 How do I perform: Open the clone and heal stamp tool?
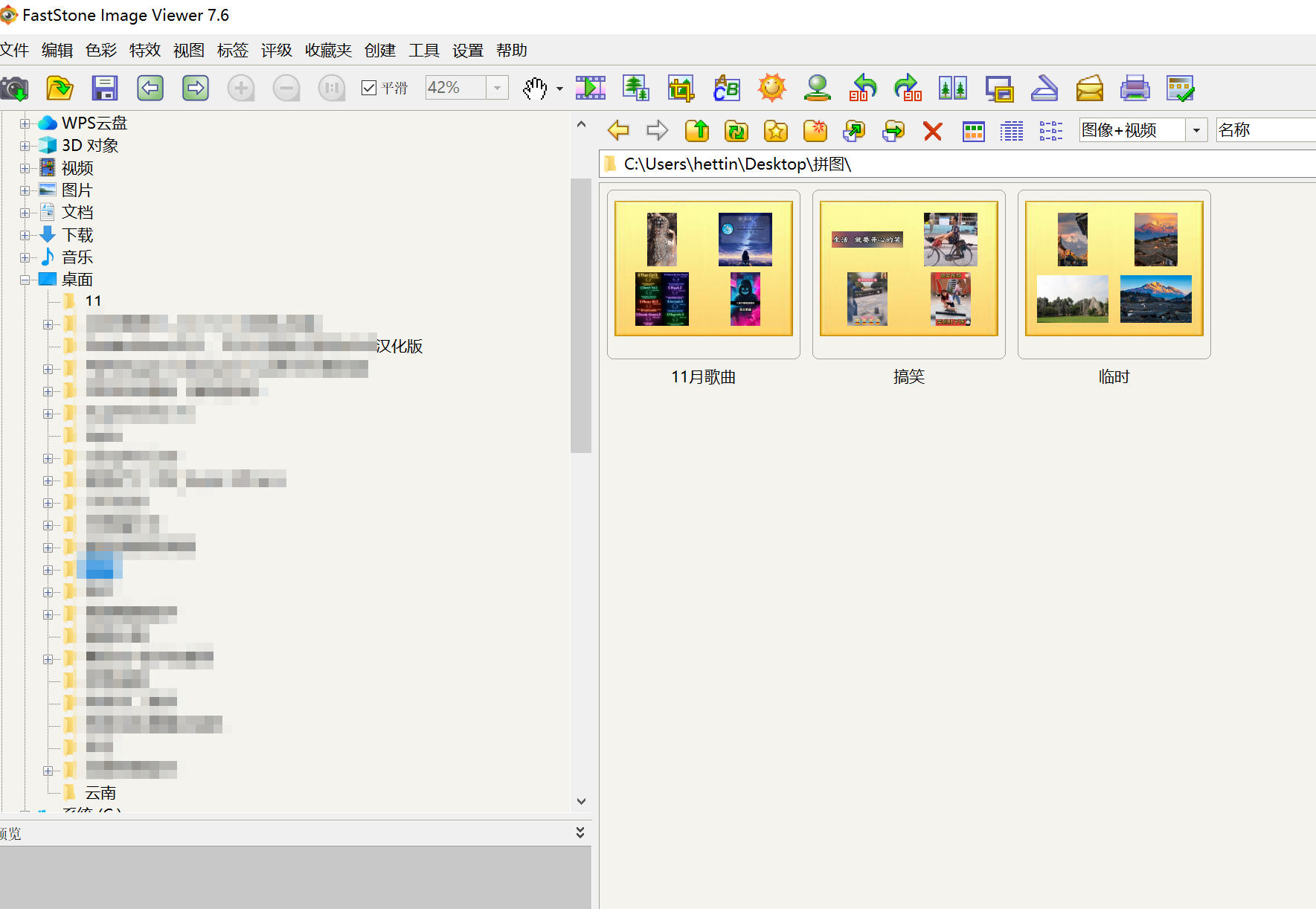818,89
